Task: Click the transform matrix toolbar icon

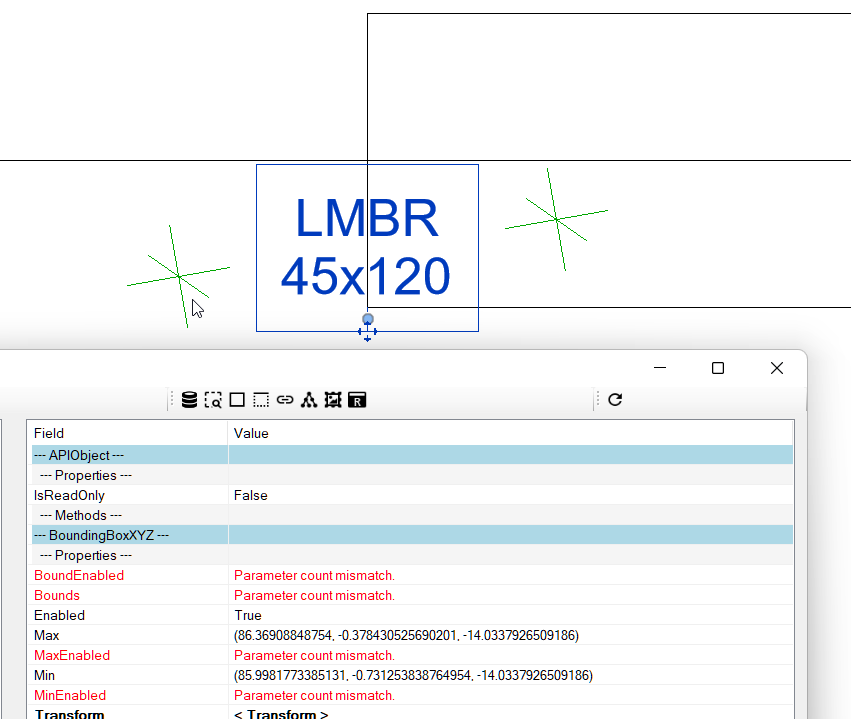Action: pyautogui.click(x=333, y=399)
